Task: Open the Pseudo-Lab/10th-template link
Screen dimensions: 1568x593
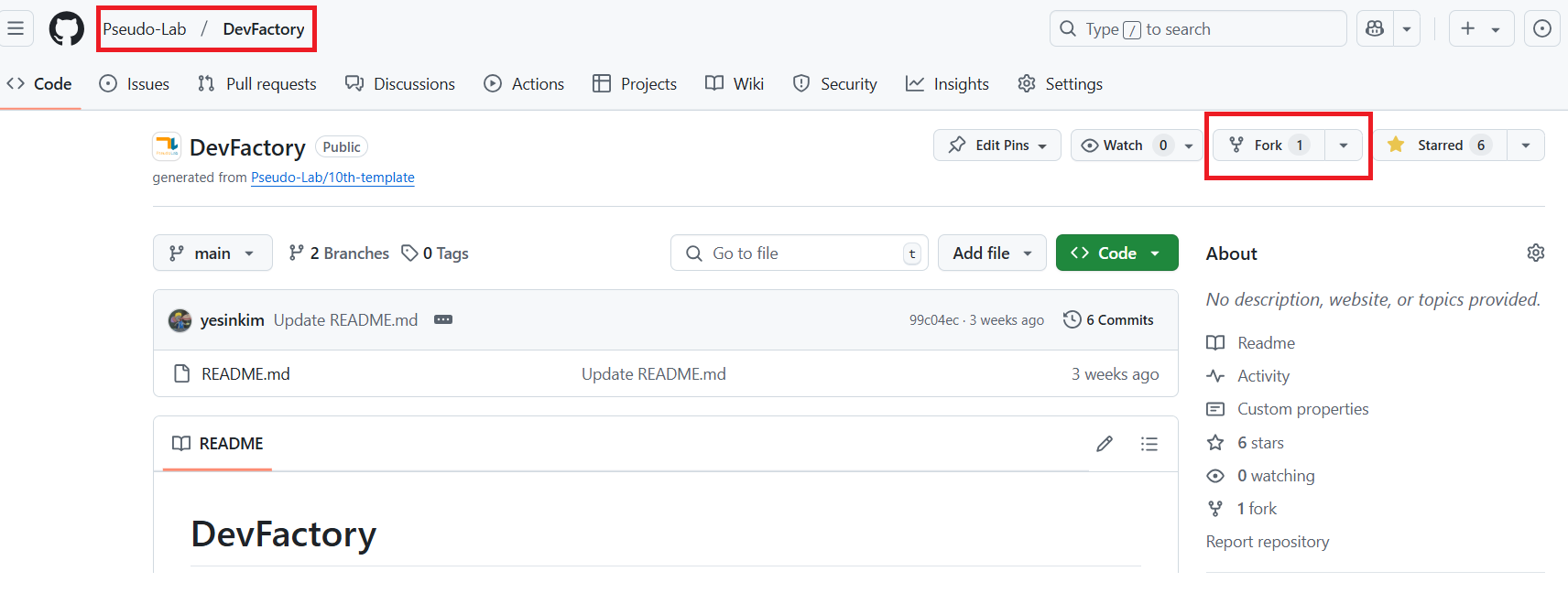Action: [332, 178]
